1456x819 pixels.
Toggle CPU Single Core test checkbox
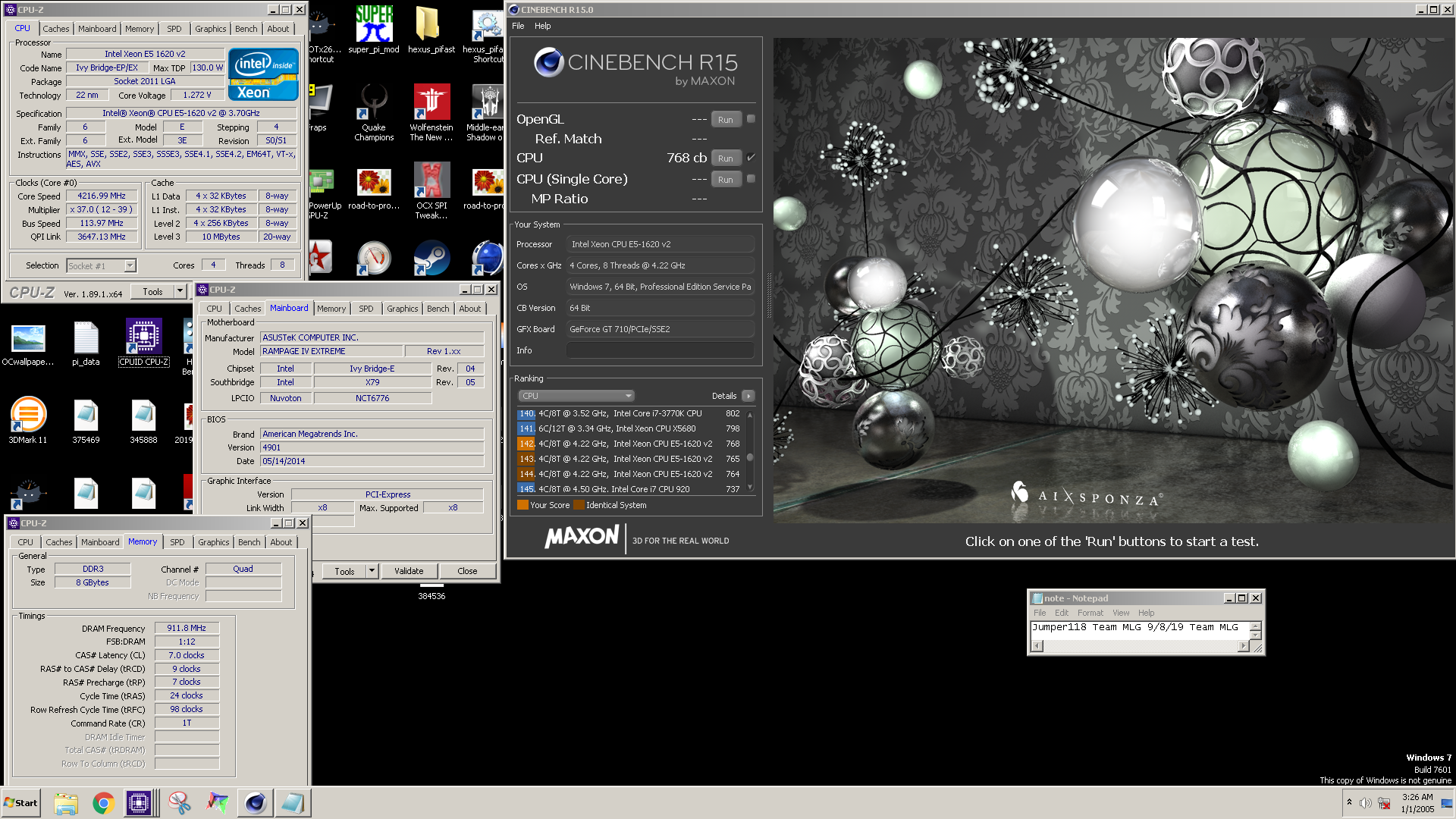751,179
